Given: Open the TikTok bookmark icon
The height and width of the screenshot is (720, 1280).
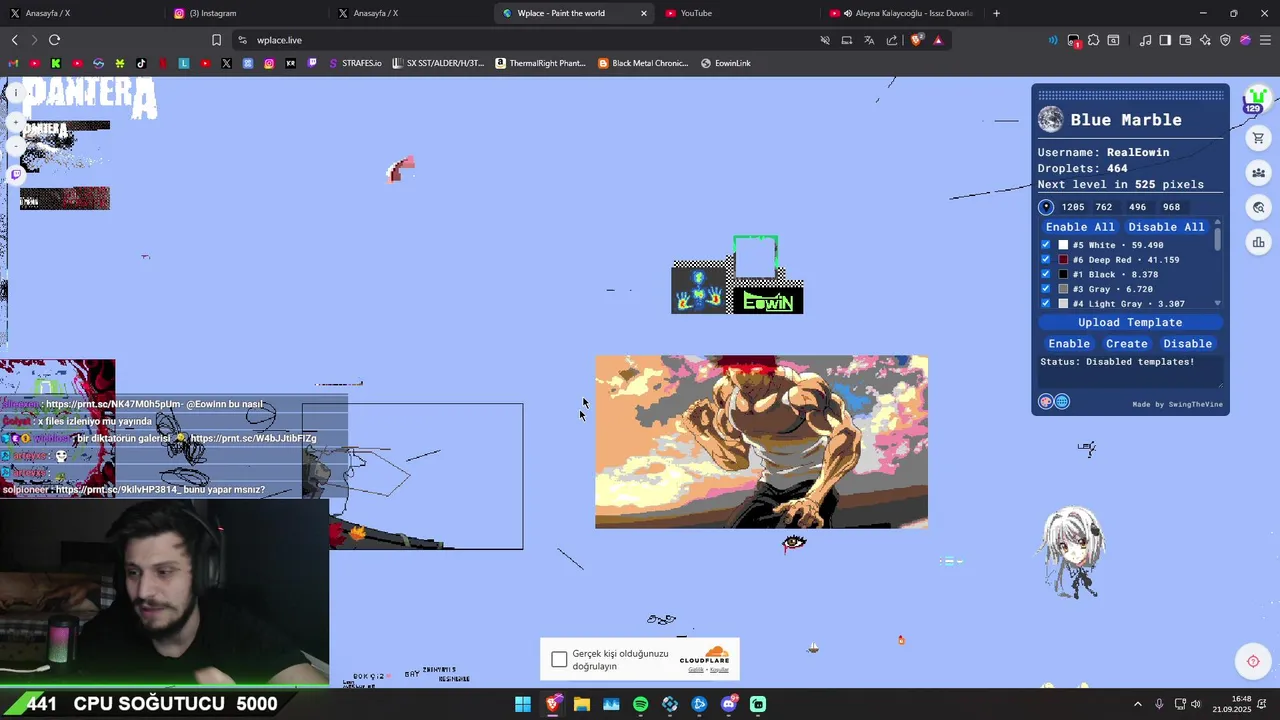Looking at the screenshot, I should coord(141,63).
